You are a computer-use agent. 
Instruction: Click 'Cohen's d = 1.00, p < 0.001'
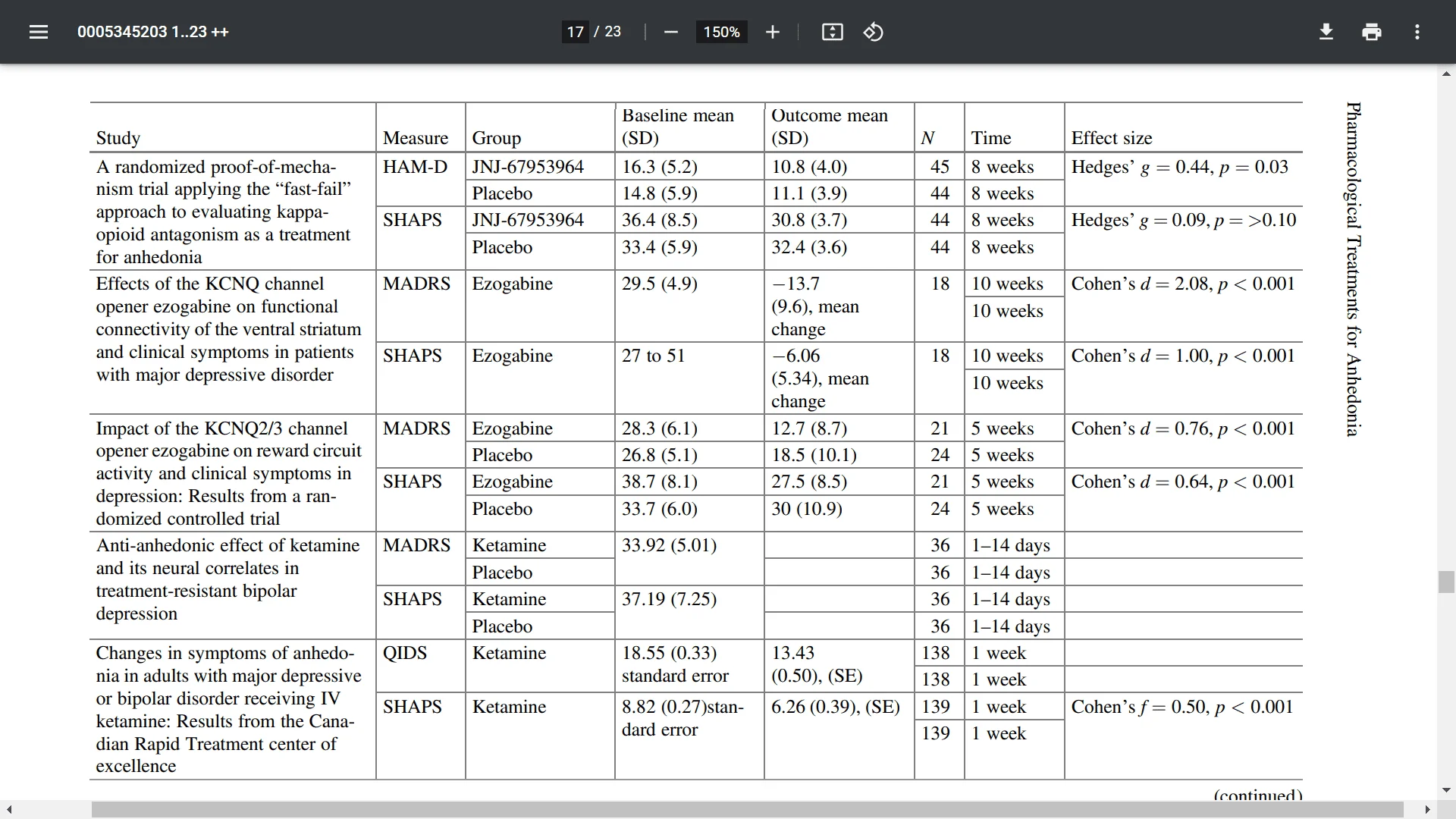coord(1183,356)
